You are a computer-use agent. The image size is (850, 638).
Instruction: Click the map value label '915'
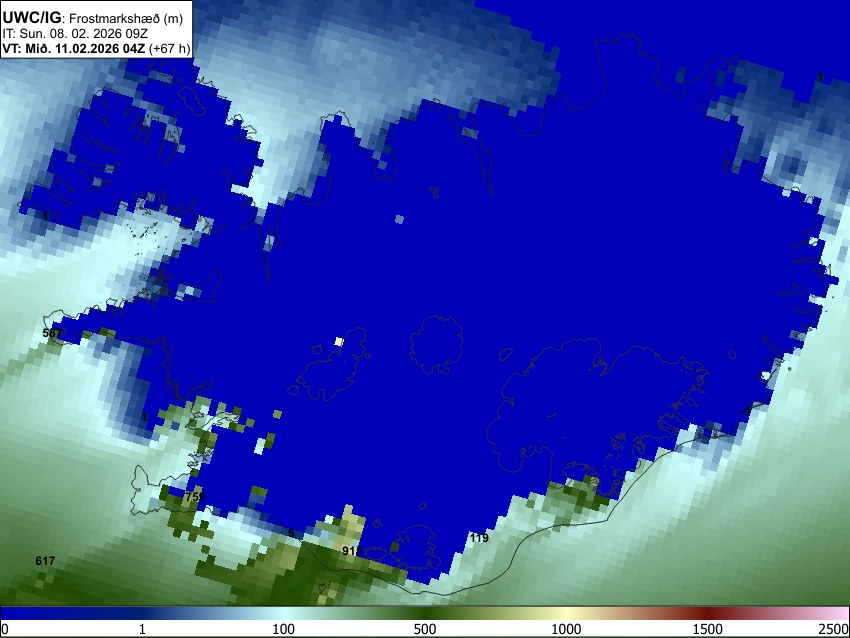[352, 551]
